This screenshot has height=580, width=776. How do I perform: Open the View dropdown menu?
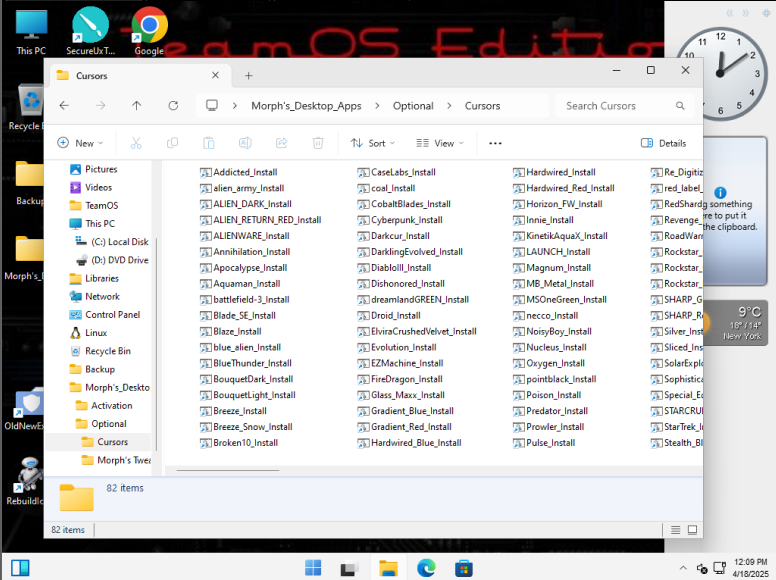point(440,143)
